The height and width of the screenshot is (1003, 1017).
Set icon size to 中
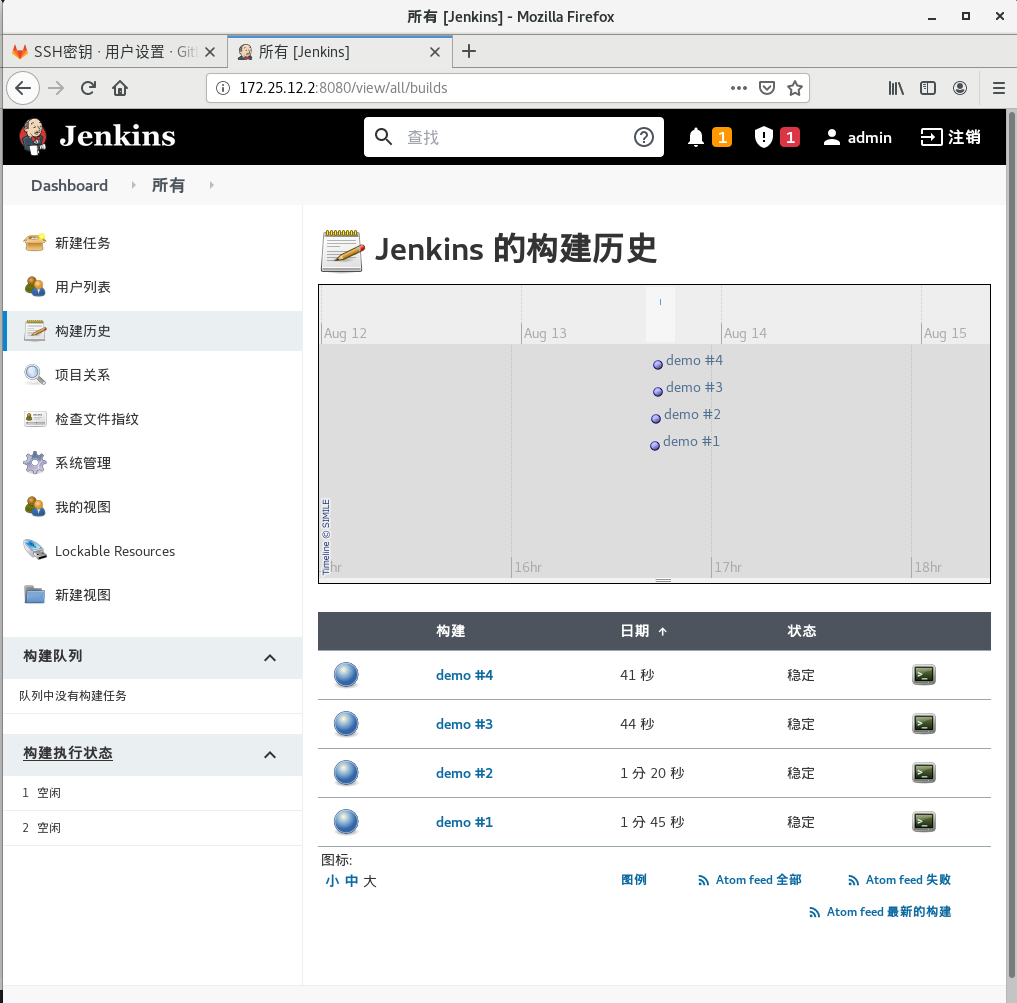351,880
